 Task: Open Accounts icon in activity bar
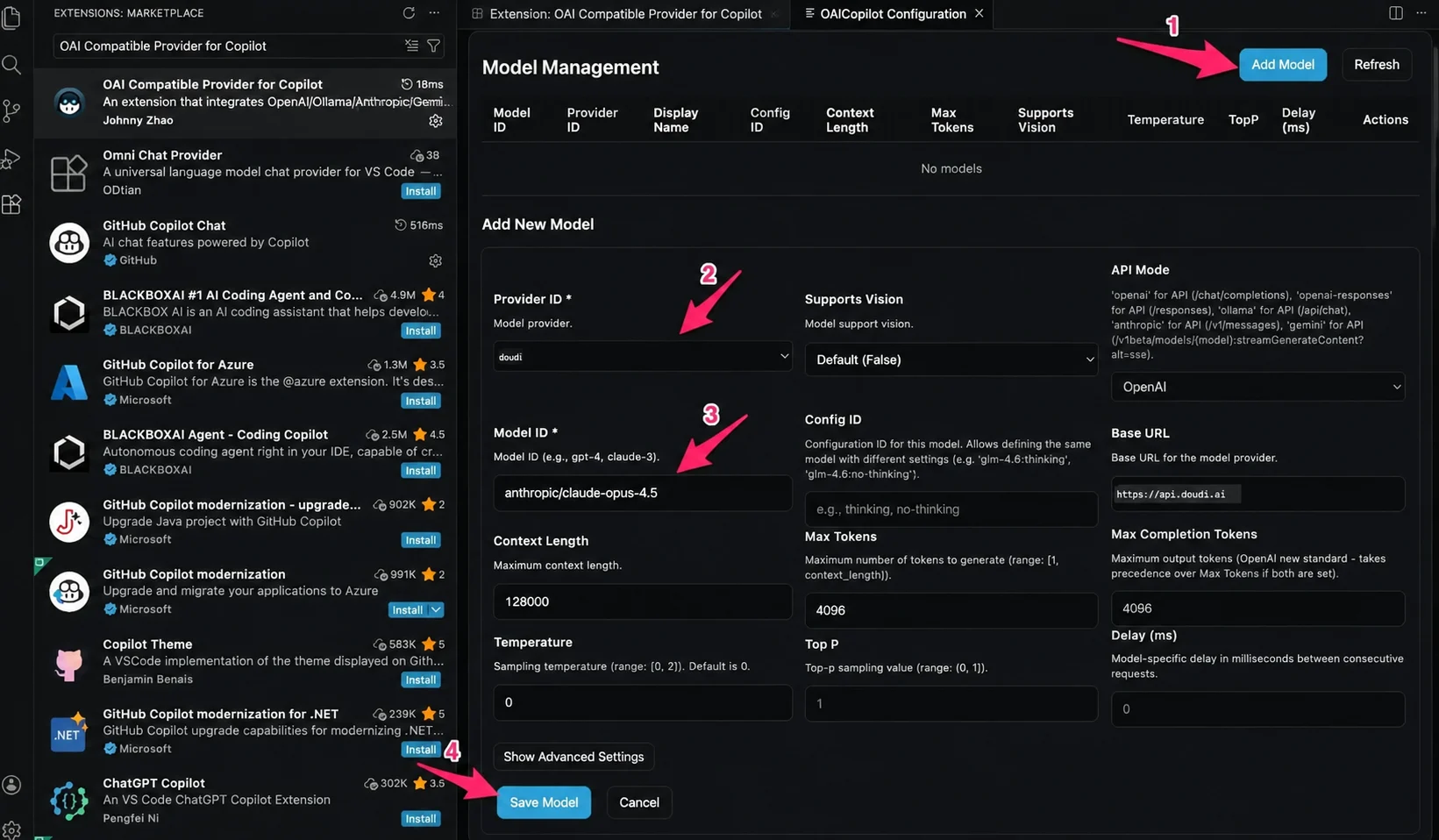coord(11,785)
